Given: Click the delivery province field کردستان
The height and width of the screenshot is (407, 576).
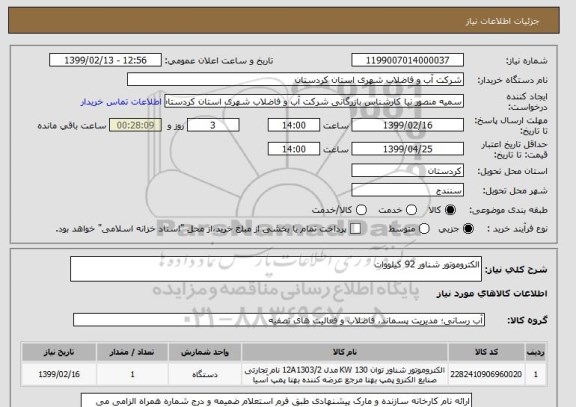Looking at the screenshot, I should point(407,171).
